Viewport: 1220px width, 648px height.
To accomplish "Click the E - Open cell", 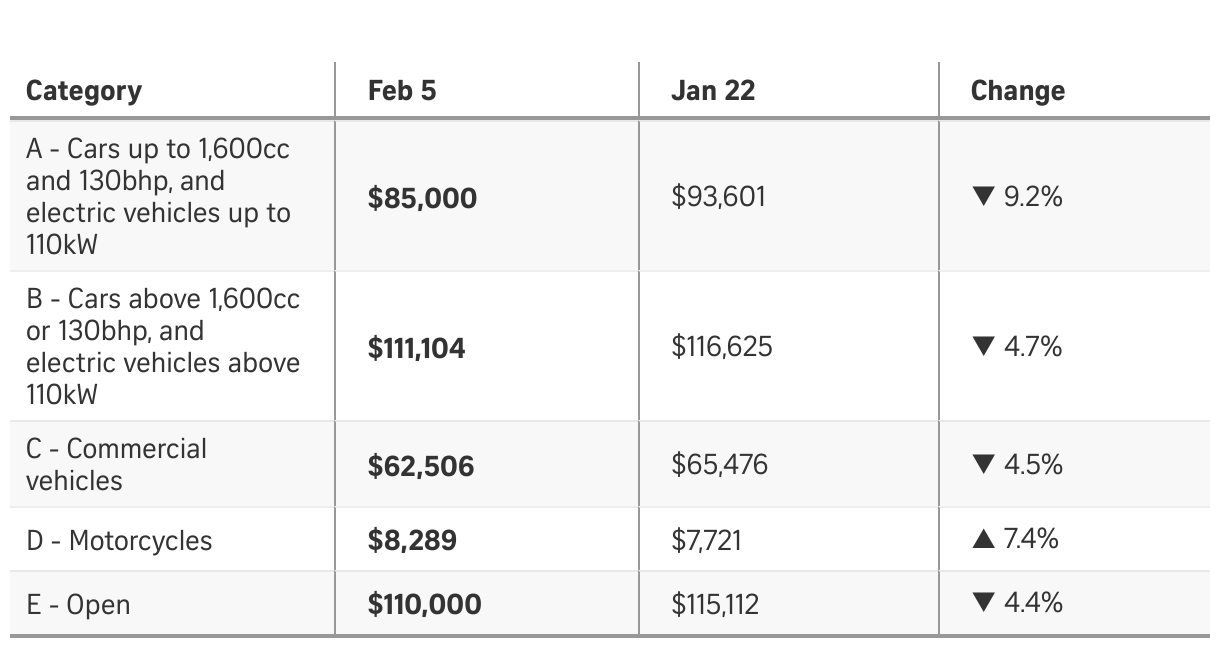I will pyautogui.click(x=78, y=605).
